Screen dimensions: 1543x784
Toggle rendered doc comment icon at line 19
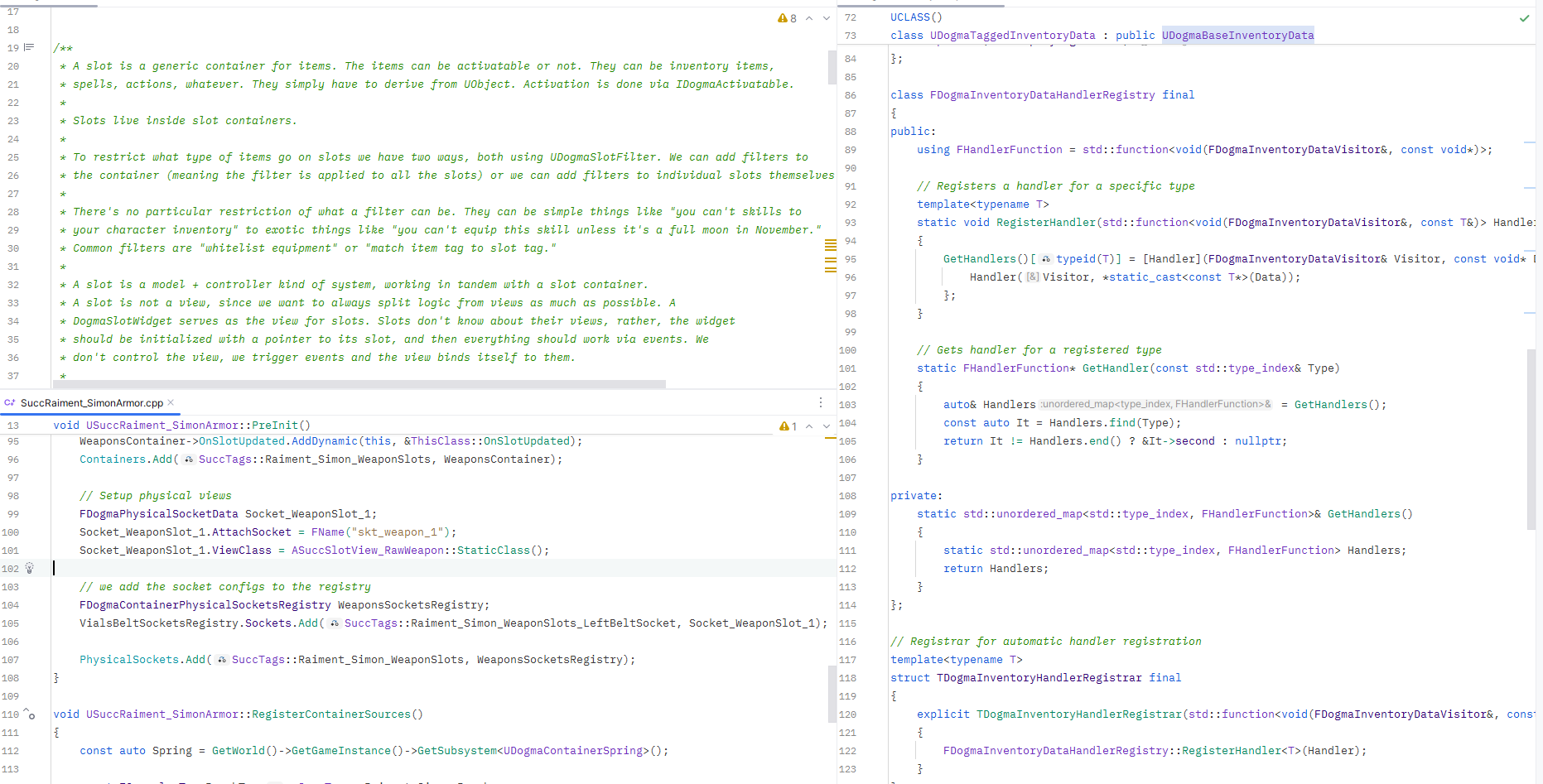pyautogui.click(x=29, y=47)
